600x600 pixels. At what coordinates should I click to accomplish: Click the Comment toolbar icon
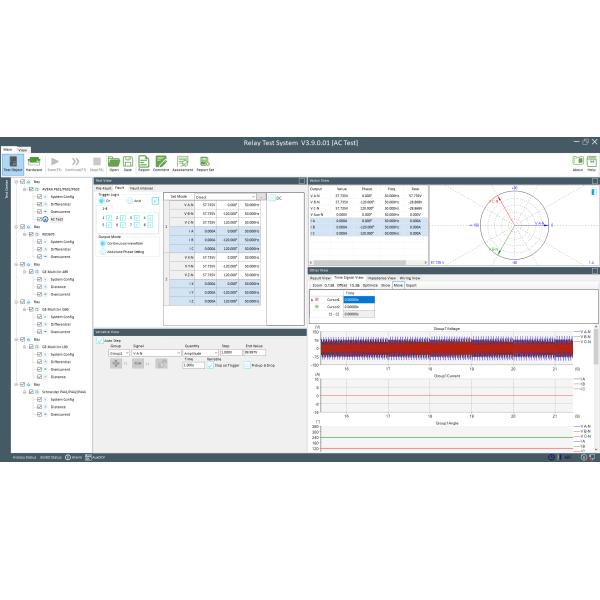pos(161,162)
